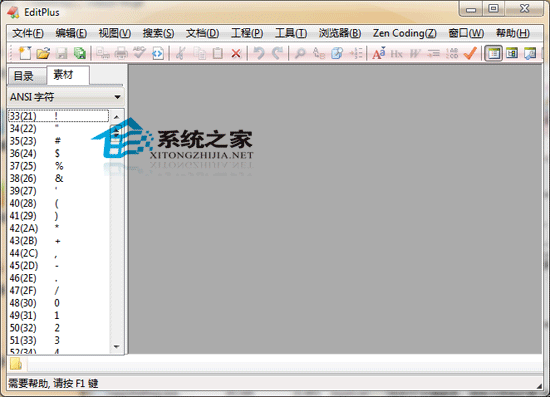The width and height of the screenshot is (550, 397).
Task: Select the 38(26) & row
Action: click(58, 179)
